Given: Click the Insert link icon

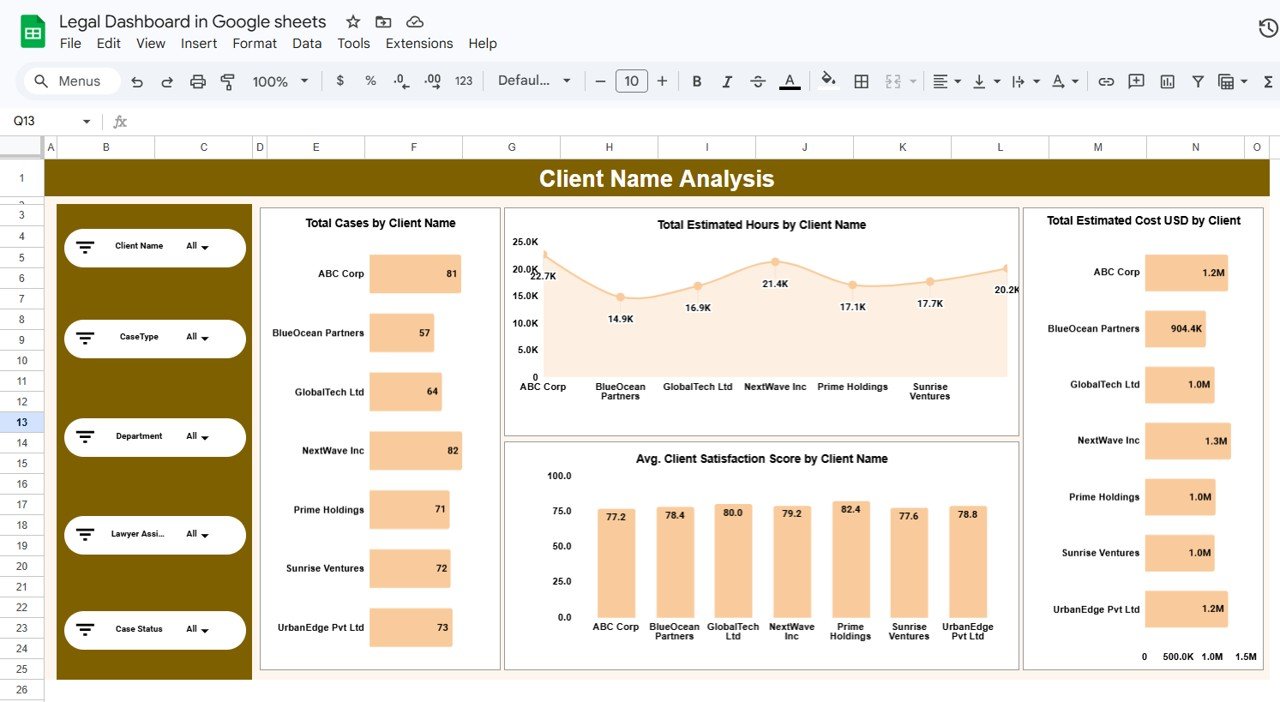Looking at the screenshot, I should (x=1107, y=81).
